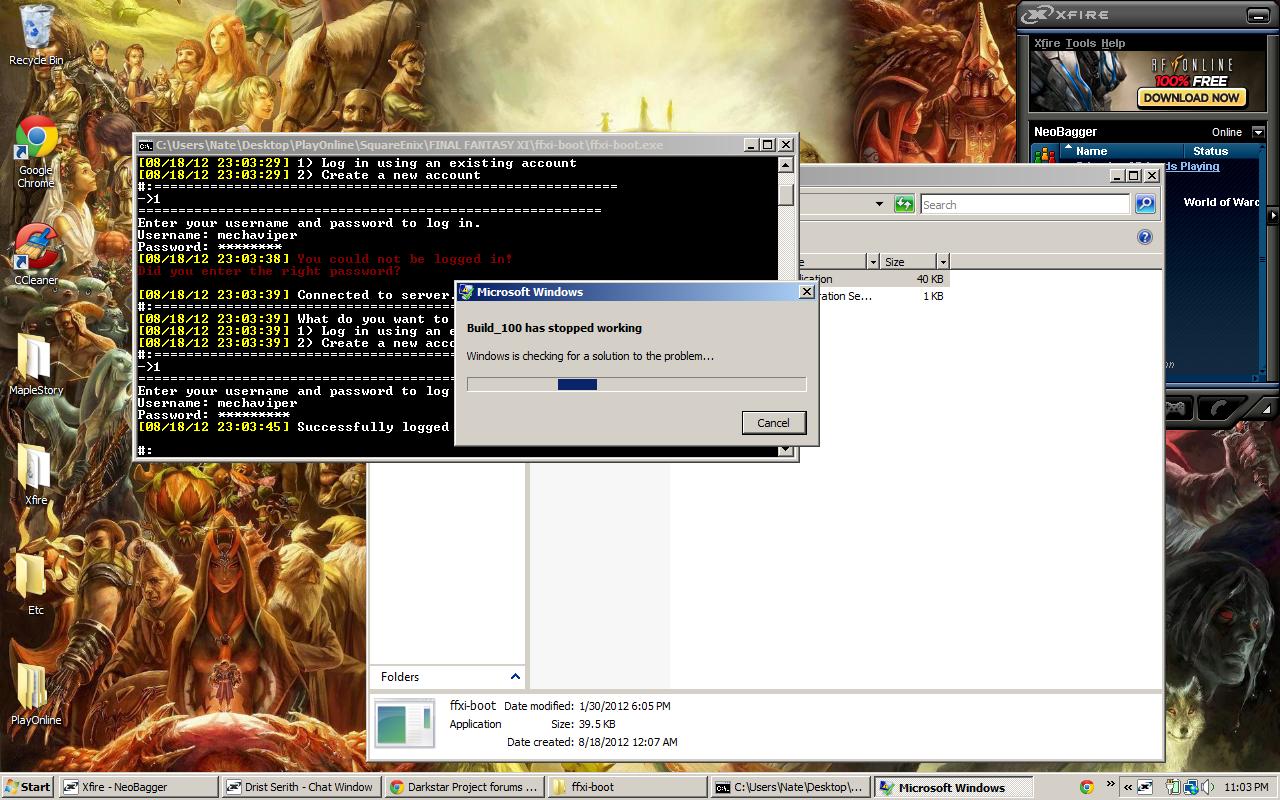Click the Explorer search magnifier icon
The height and width of the screenshot is (800, 1280).
point(1145,204)
